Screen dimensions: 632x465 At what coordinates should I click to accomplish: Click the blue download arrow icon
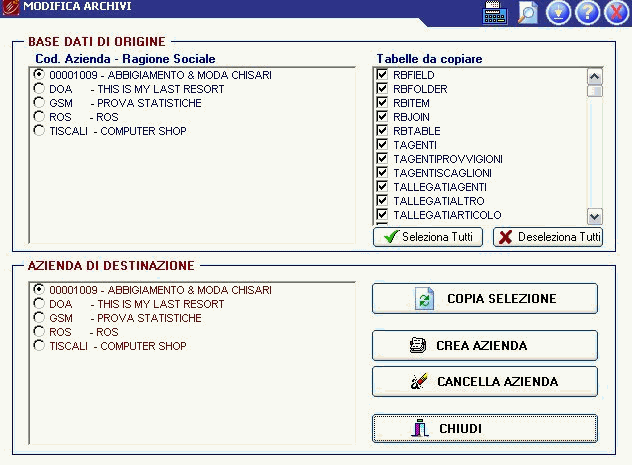tap(558, 12)
